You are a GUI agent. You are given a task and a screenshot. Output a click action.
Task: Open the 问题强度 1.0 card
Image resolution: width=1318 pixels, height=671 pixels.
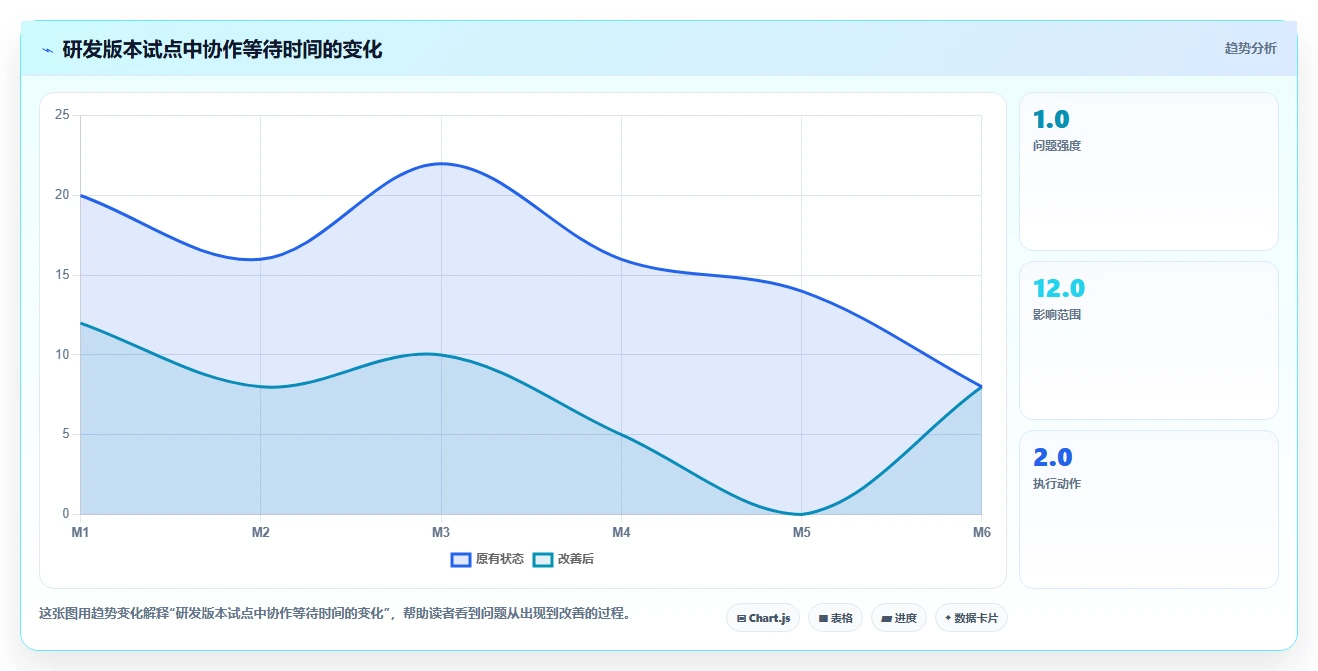point(1148,171)
